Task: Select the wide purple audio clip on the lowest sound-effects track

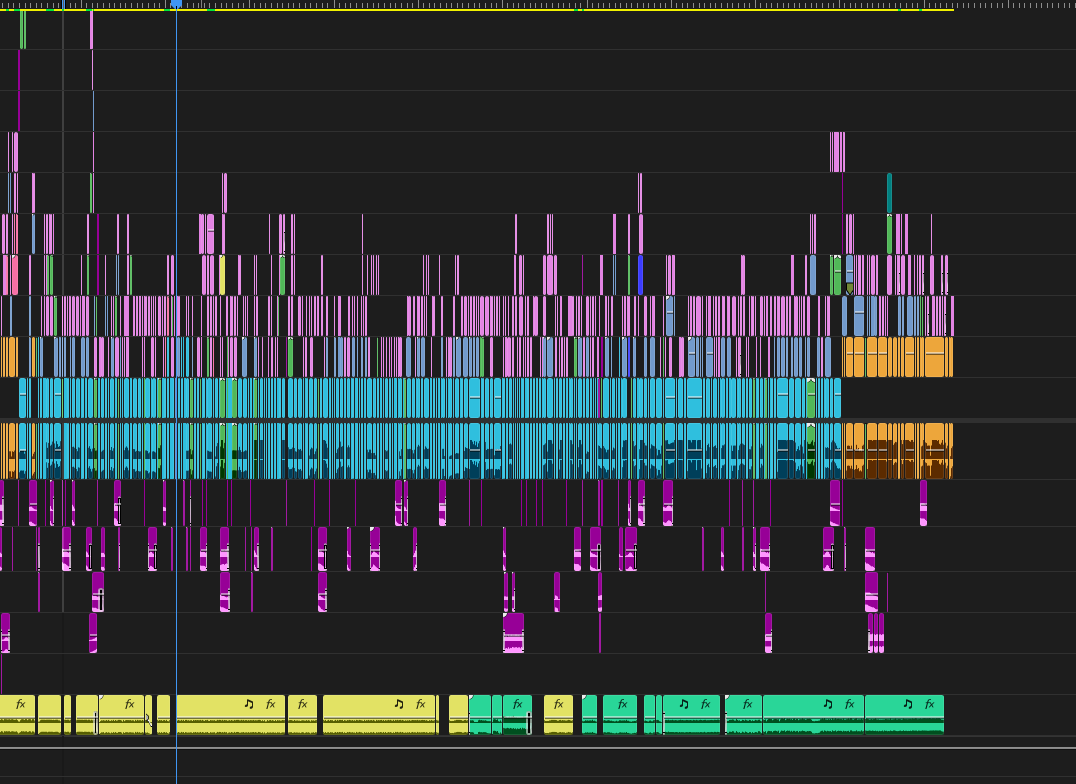Action: 513,632
